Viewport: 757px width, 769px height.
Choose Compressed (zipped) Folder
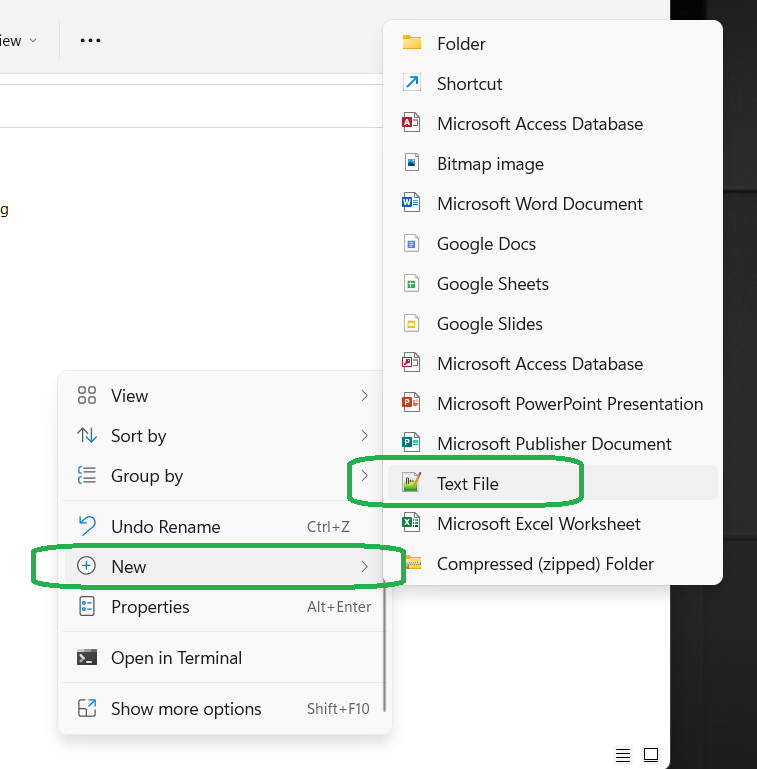[x=553, y=564]
